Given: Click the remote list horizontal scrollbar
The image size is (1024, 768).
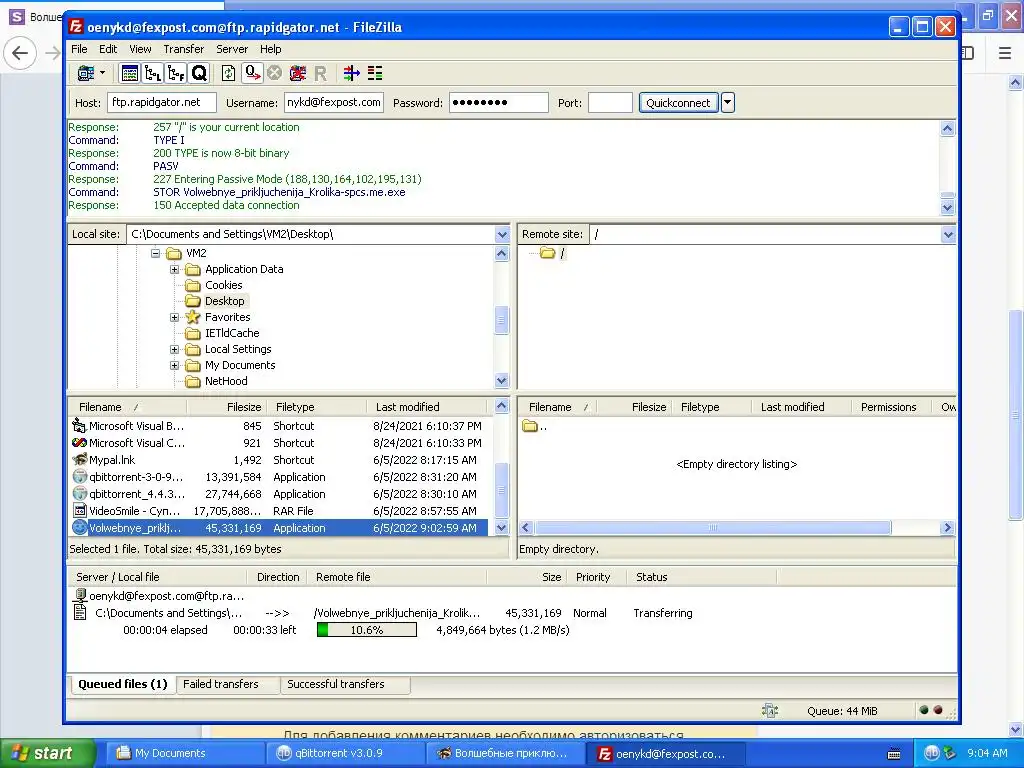Looking at the screenshot, I should [x=712, y=528].
